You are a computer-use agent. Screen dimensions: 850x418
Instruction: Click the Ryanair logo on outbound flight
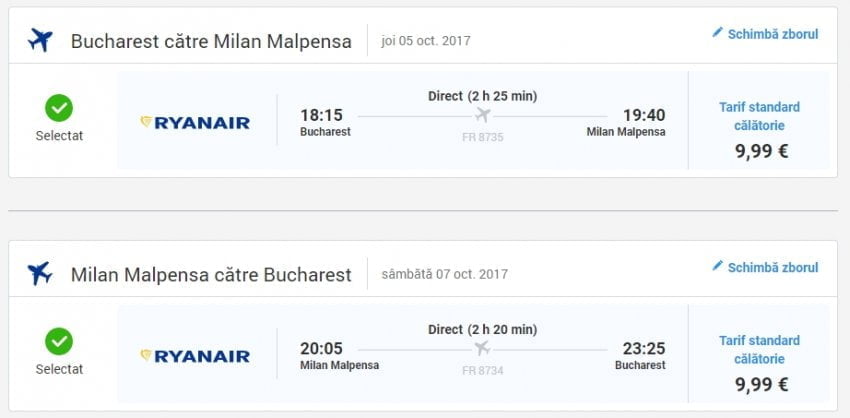coord(195,123)
